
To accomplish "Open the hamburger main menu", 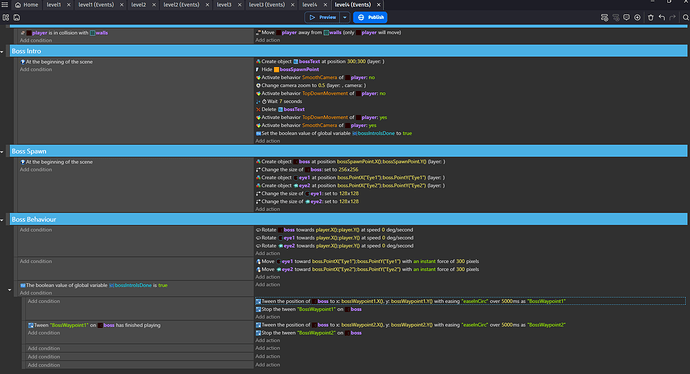I will (x=5, y=4).
